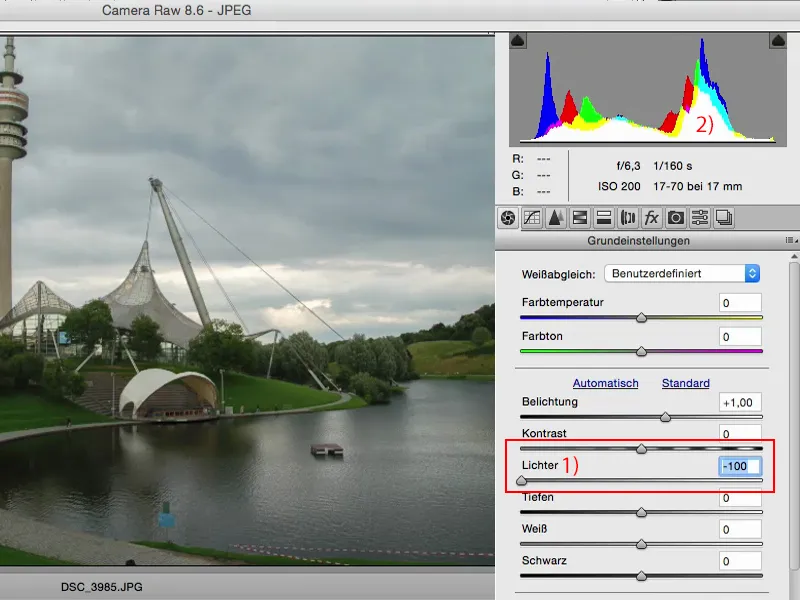
Task: Open the Effects fx tab
Action: coord(652,218)
